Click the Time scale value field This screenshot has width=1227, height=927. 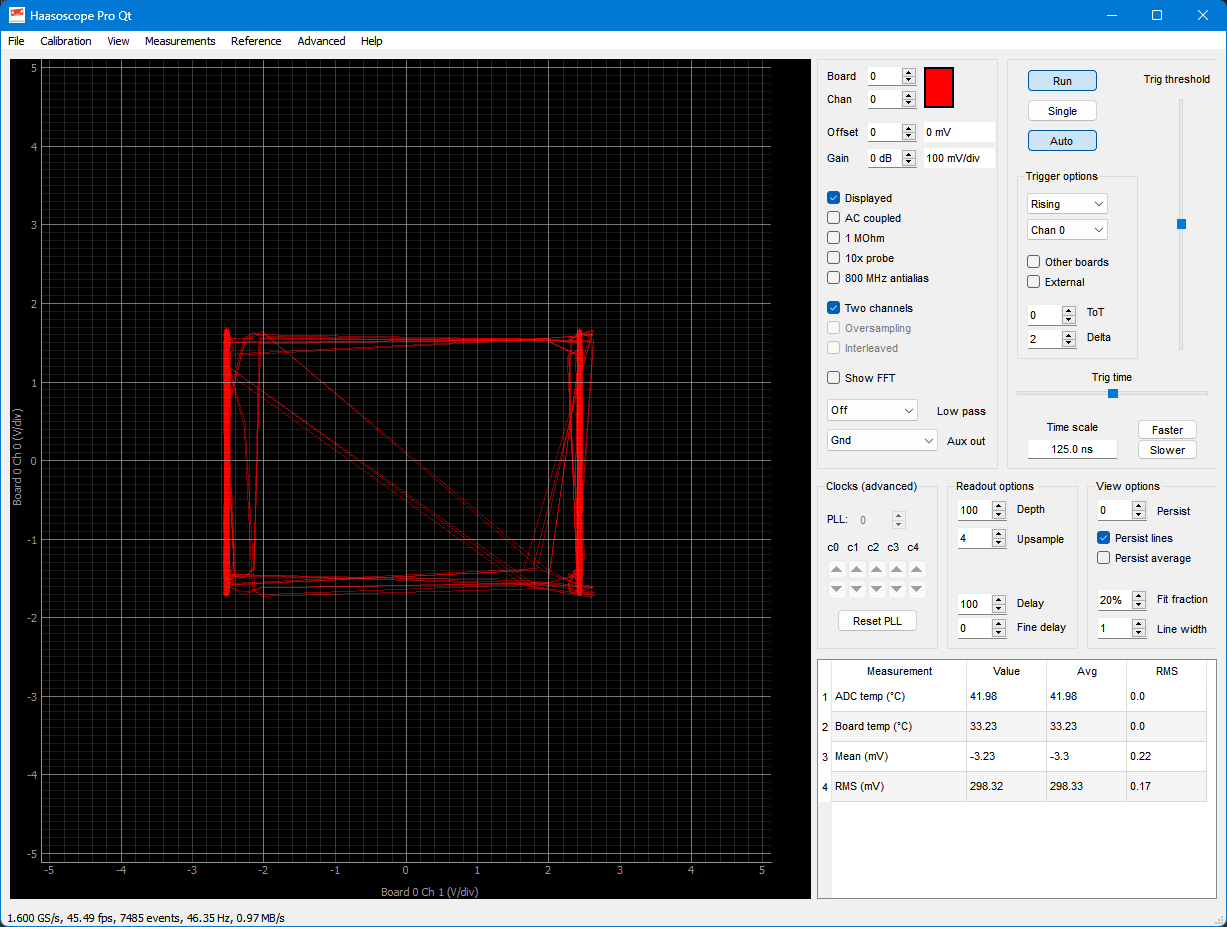(x=1072, y=449)
